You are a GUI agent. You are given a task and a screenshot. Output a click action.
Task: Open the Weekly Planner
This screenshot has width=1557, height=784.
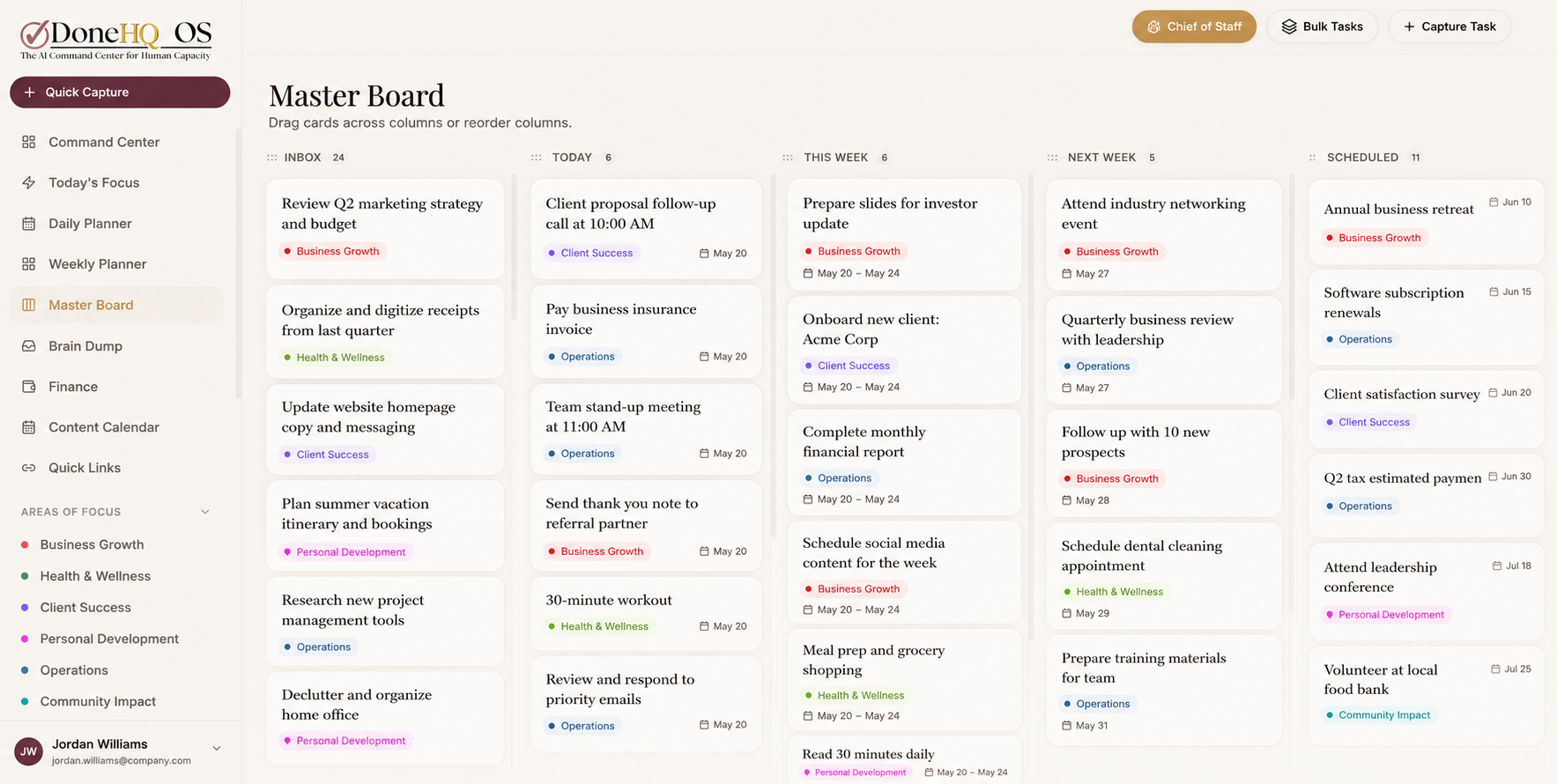coord(116,264)
